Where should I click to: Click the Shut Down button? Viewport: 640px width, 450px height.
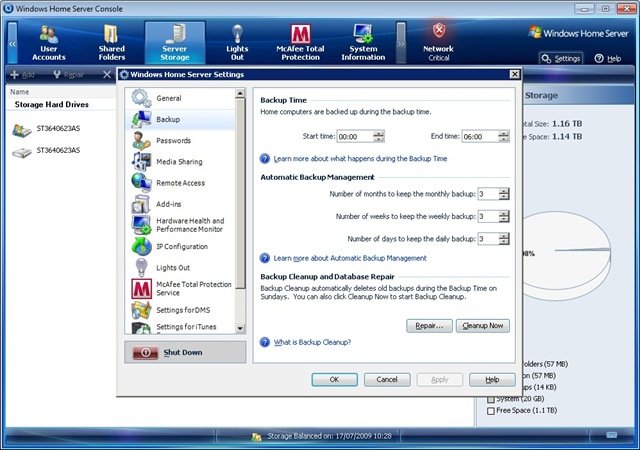click(x=185, y=352)
